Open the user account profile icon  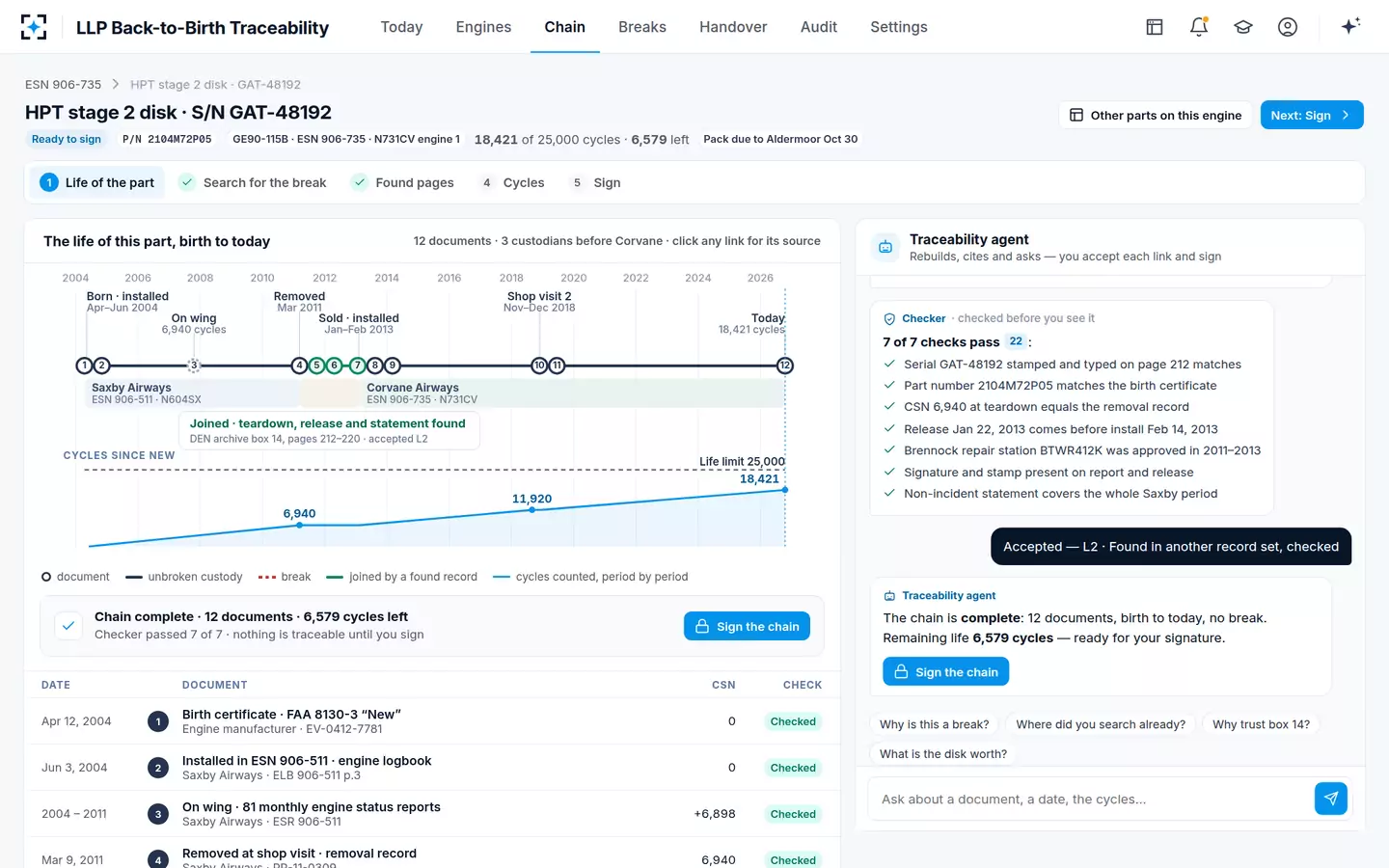click(x=1288, y=27)
